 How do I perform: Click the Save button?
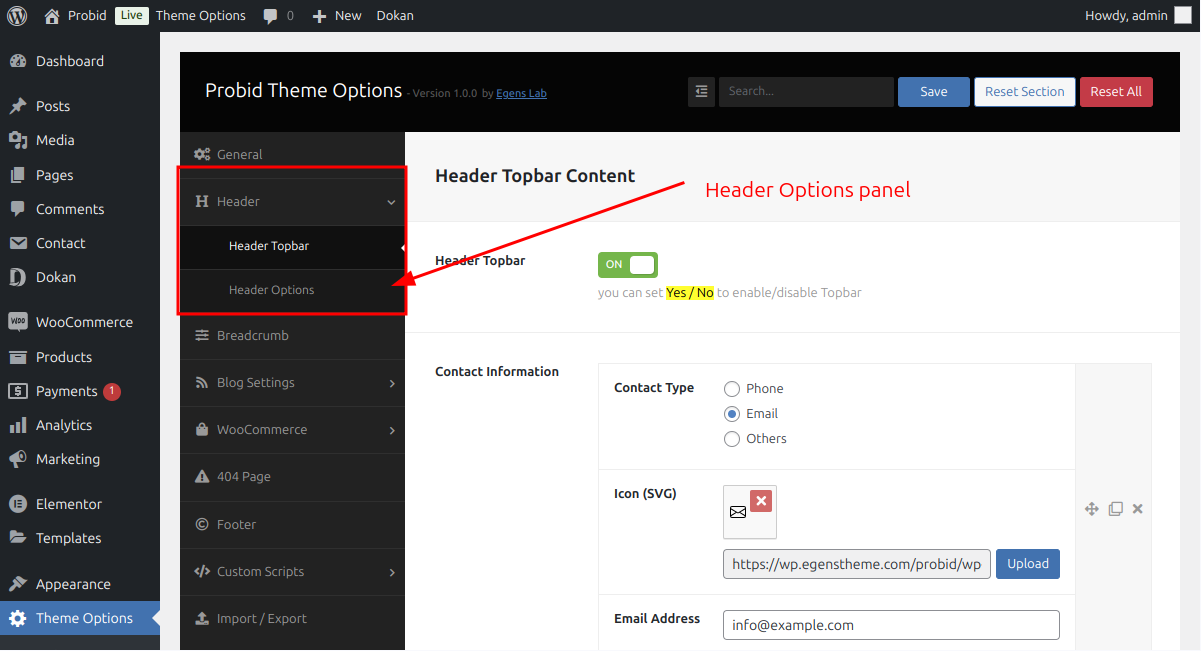934,92
